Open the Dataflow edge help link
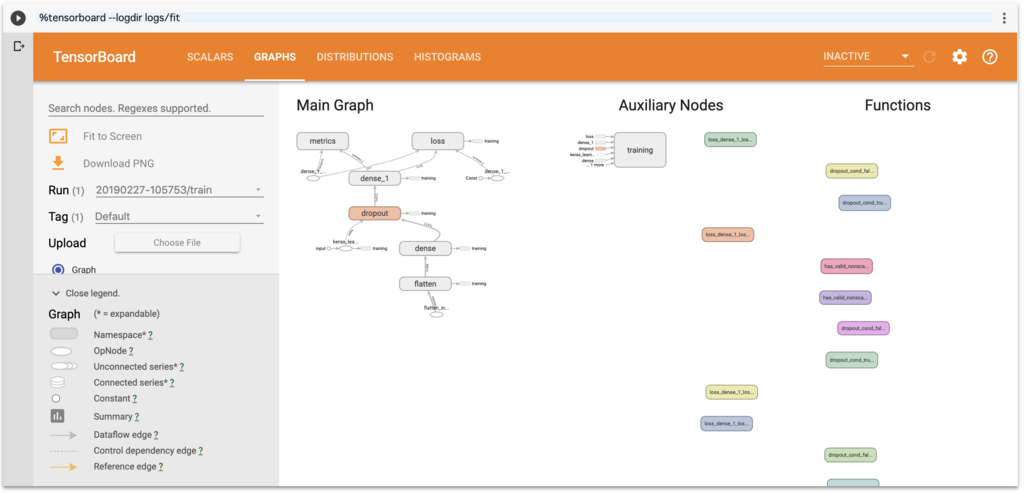The image size is (1024, 493). pyautogui.click(x=157, y=434)
